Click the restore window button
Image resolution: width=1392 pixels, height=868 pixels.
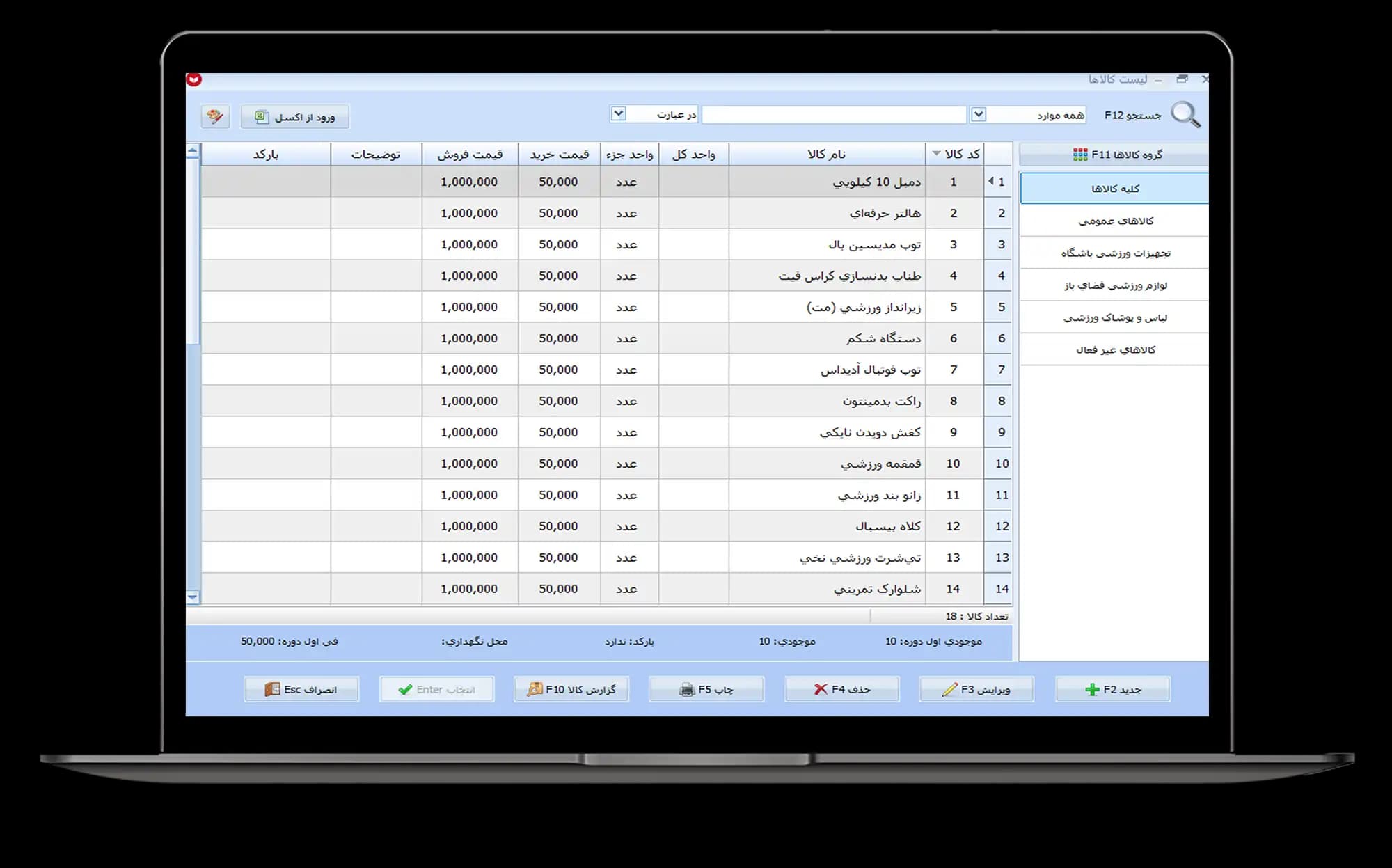point(1182,79)
